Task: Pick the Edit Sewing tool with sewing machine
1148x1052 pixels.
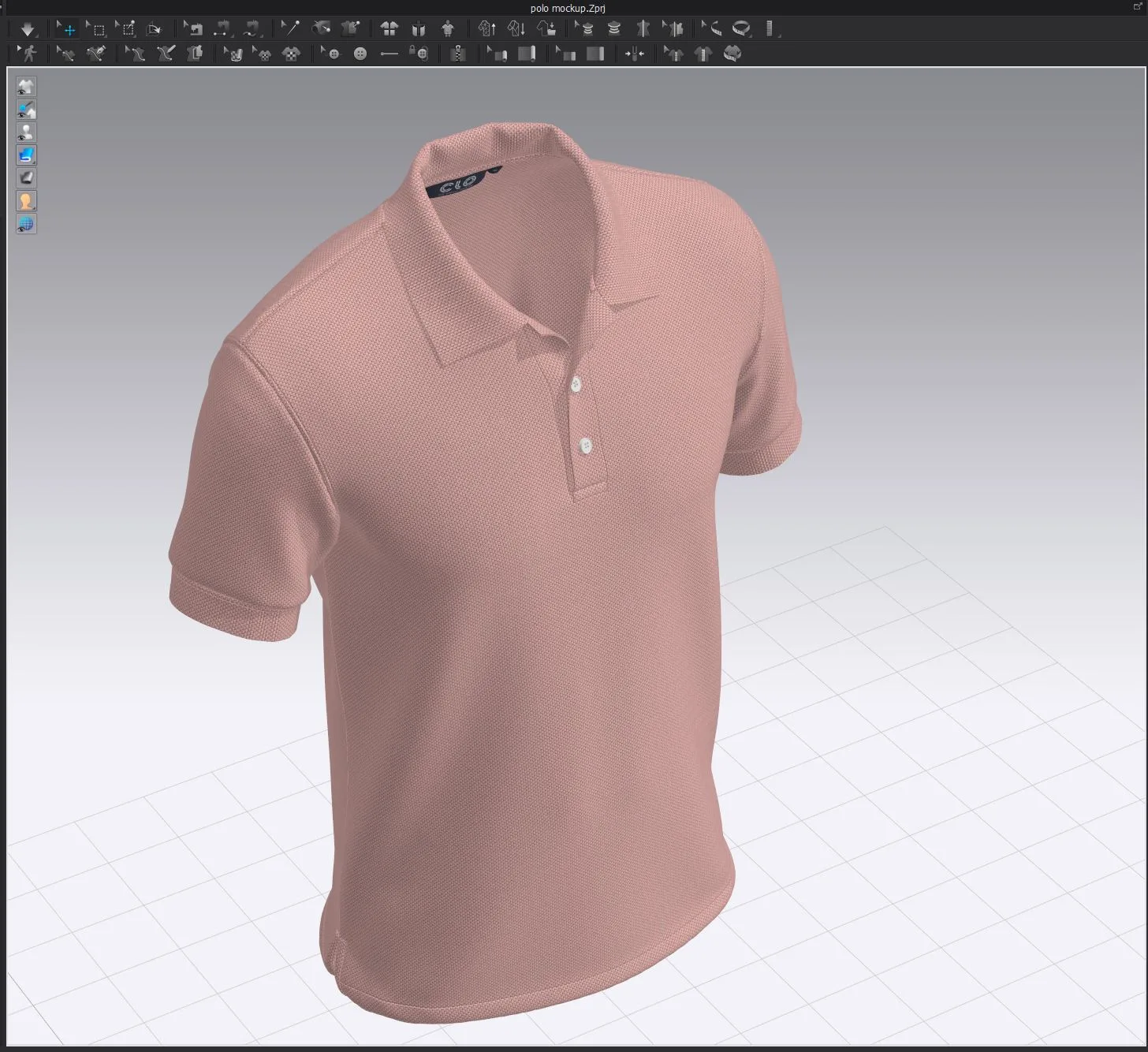Action: pyautogui.click(x=193, y=29)
